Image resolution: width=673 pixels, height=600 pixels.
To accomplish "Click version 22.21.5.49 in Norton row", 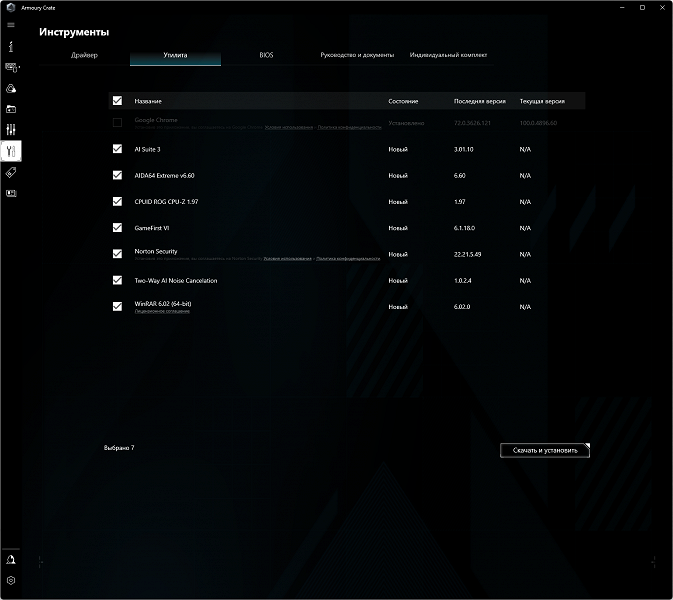I will click(x=467, y=255).
